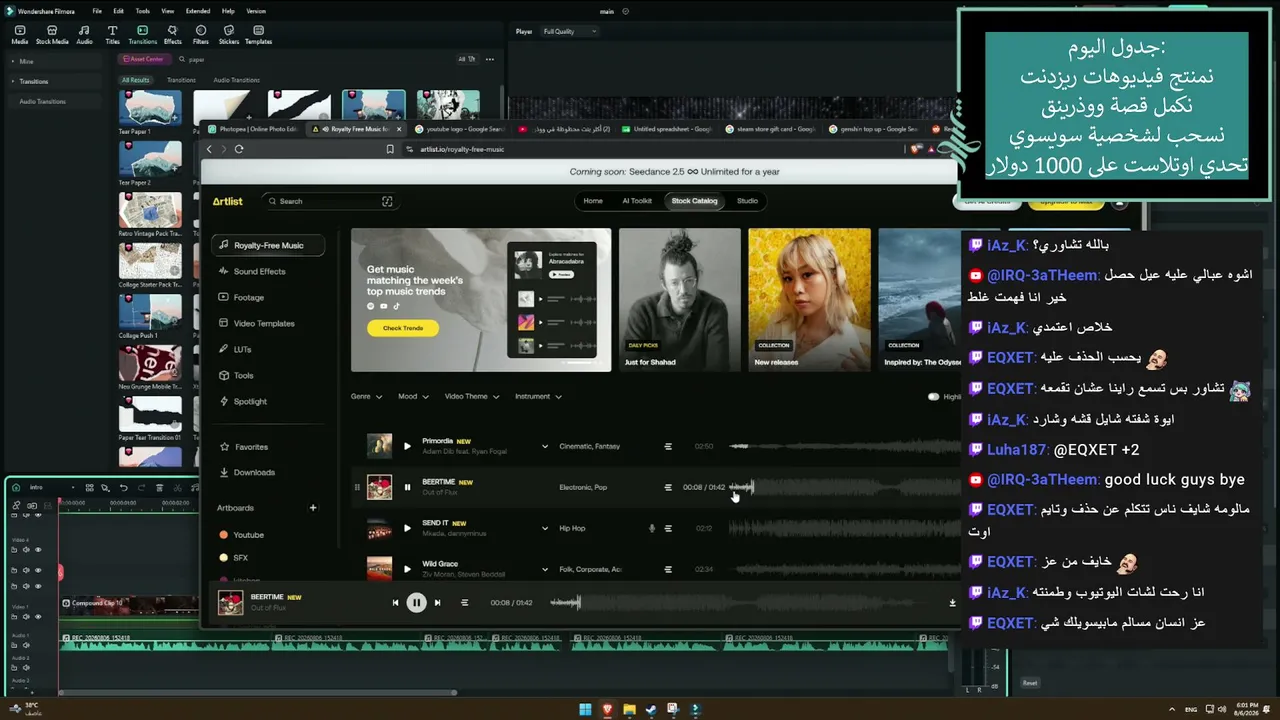Click the Filmora timeline horizontal scrollbar
The width and height of the screenshot is (1280, 720).
point(258,692)
